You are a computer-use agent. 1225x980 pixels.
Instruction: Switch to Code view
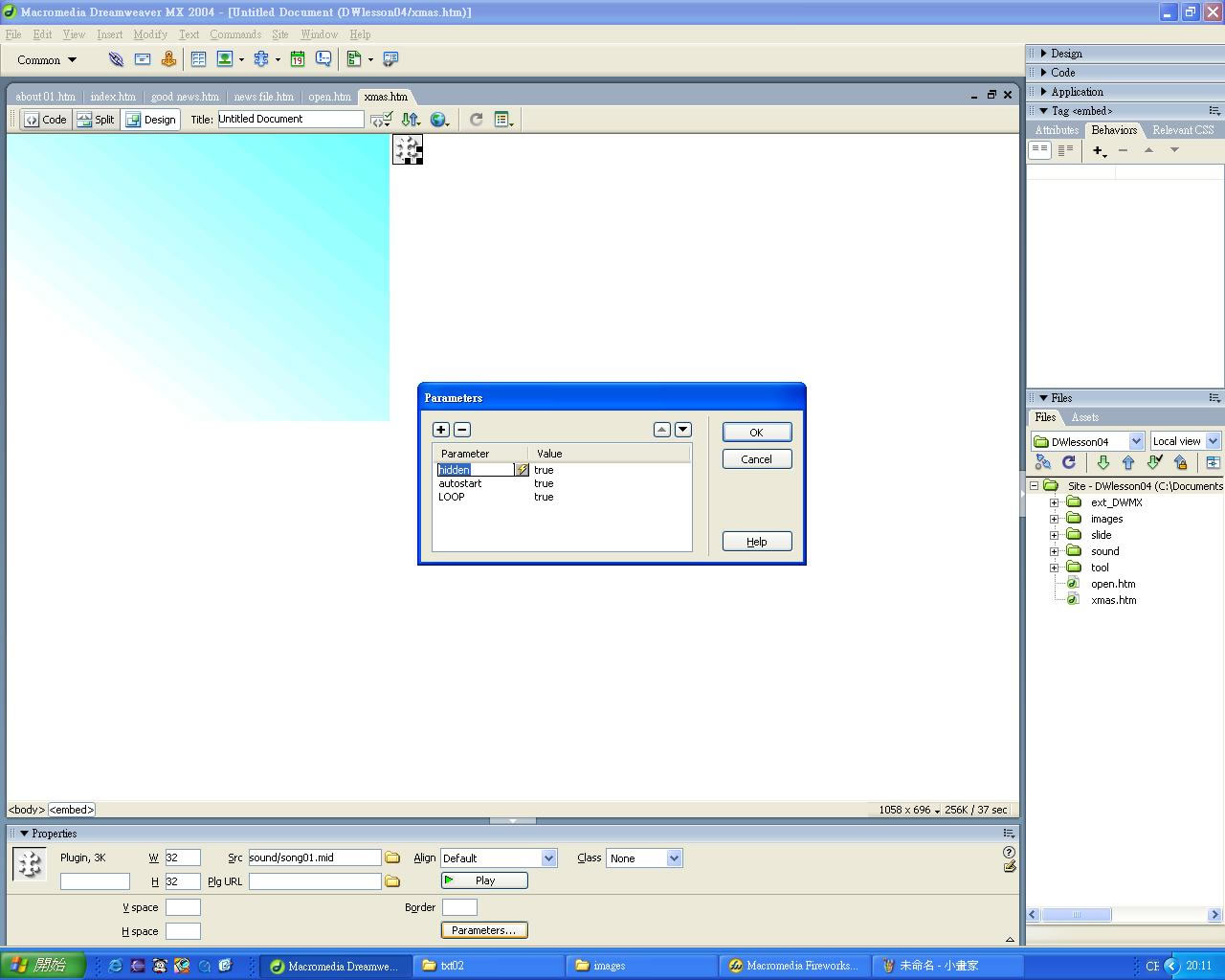[x=46, y=120]
